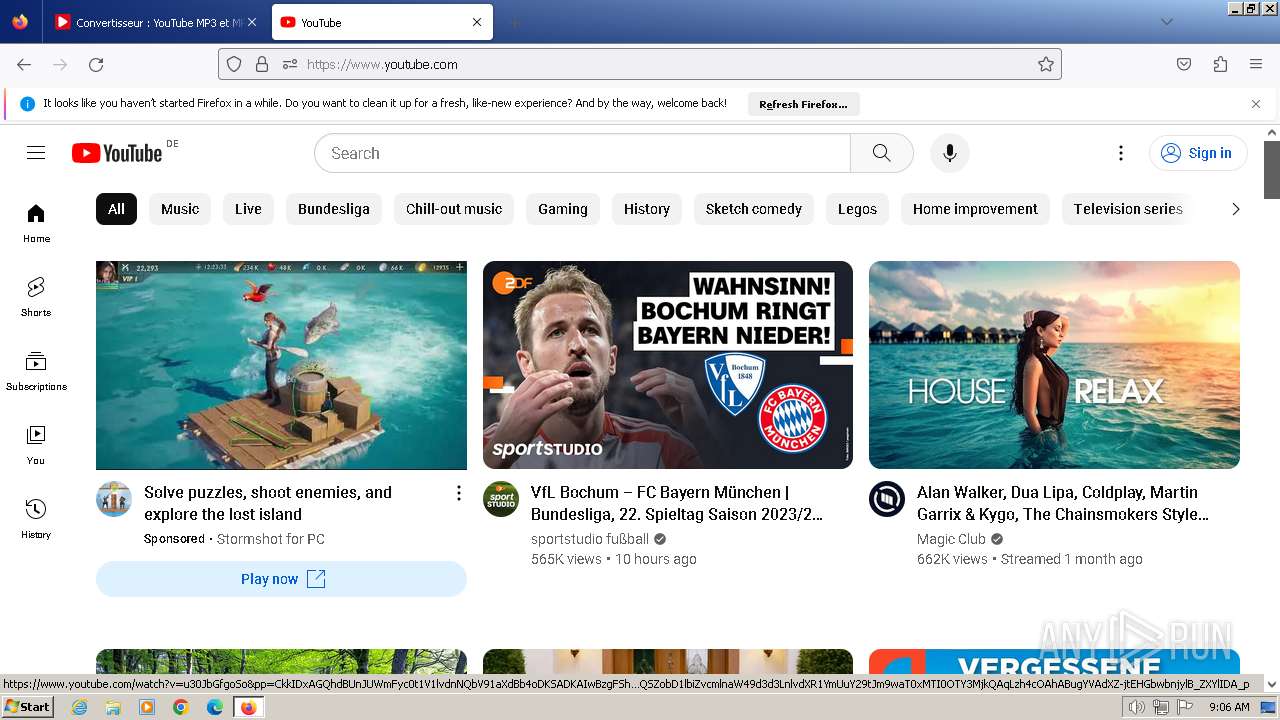Click the Sign in button
Screen dimensions: 1280x720
click(1198, 153)
